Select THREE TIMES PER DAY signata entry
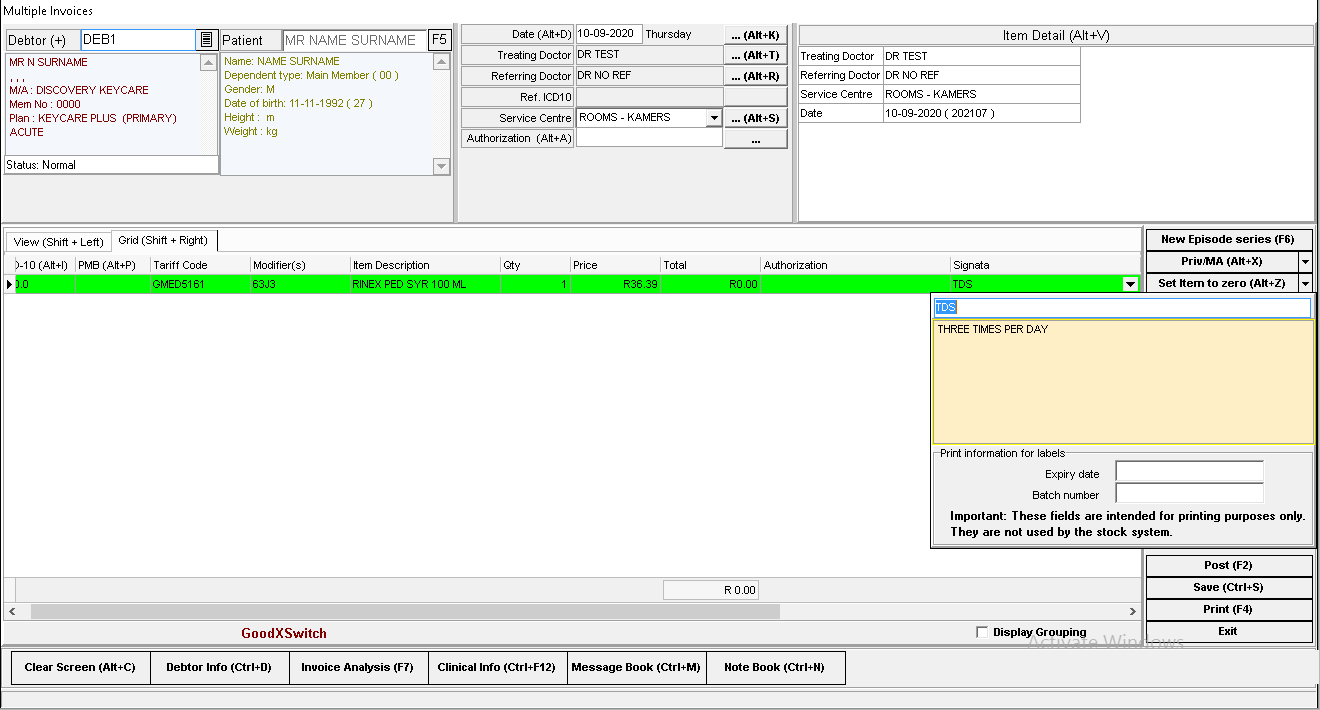Screen dimensions: 1320x710 coord(993,330)
